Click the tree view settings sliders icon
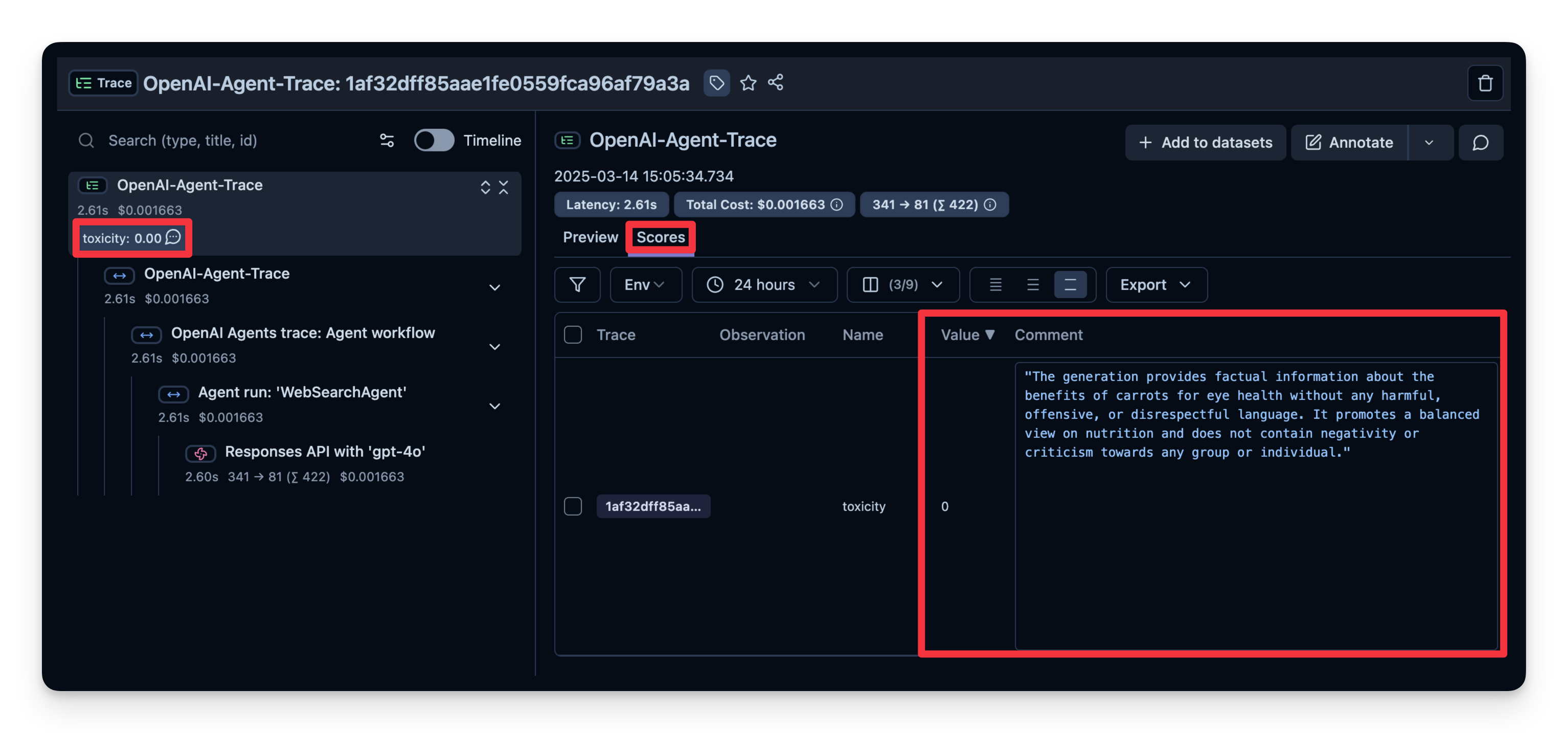This screenshot has width=1568, height=733. [x=387, y=141]
